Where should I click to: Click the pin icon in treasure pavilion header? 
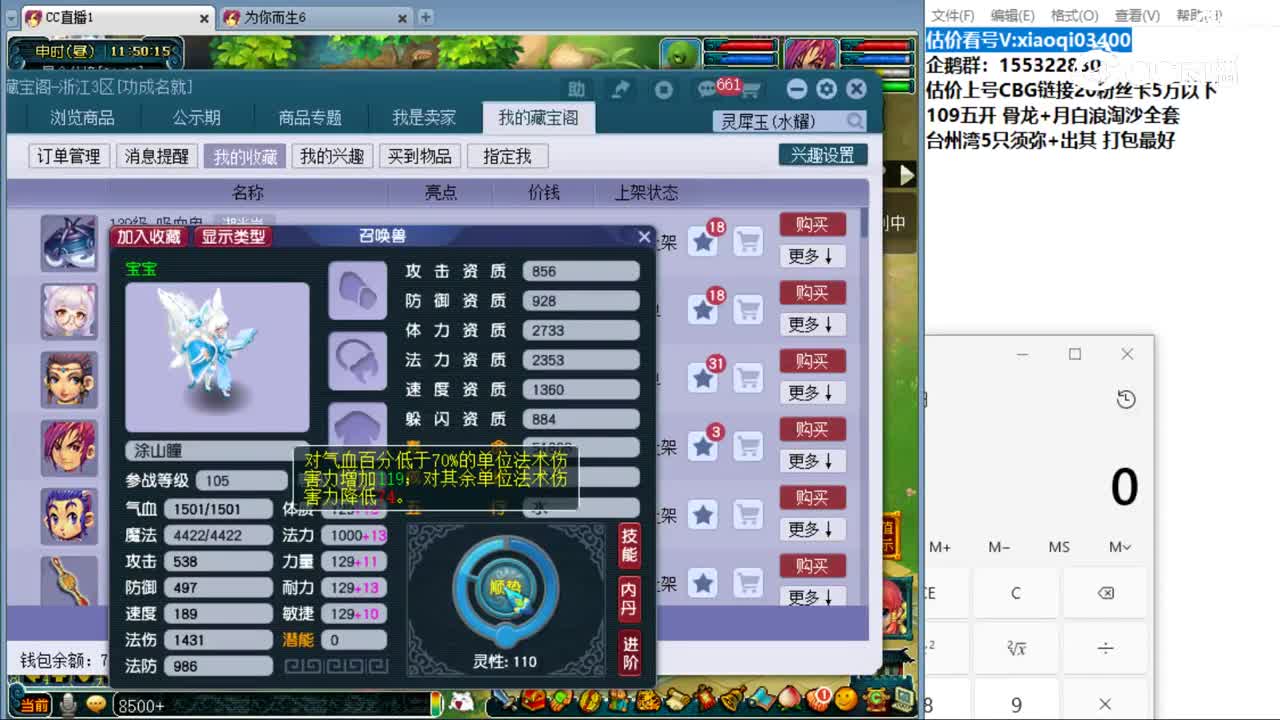620,89
